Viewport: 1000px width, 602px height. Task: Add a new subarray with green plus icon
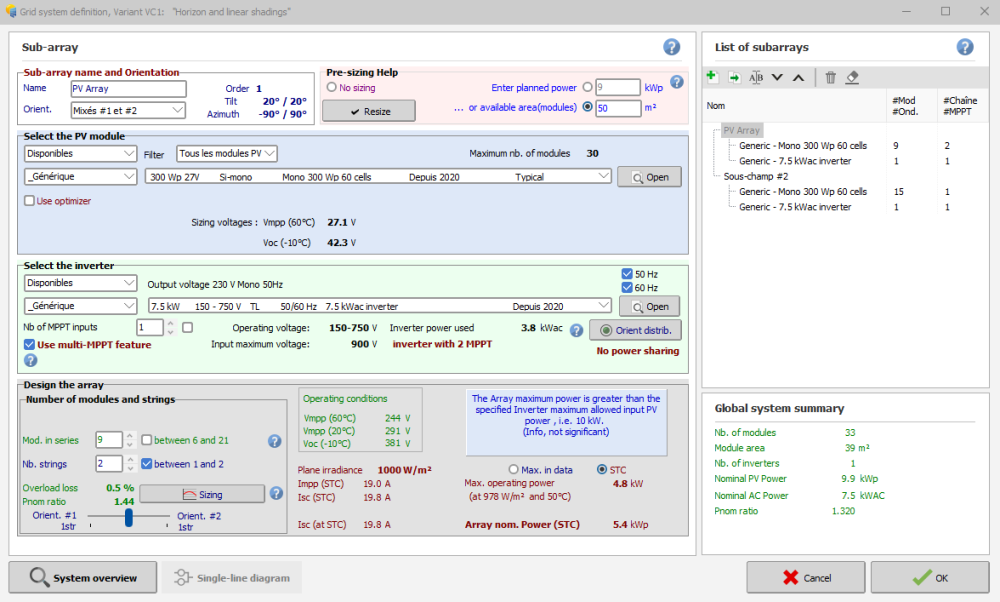712,77
